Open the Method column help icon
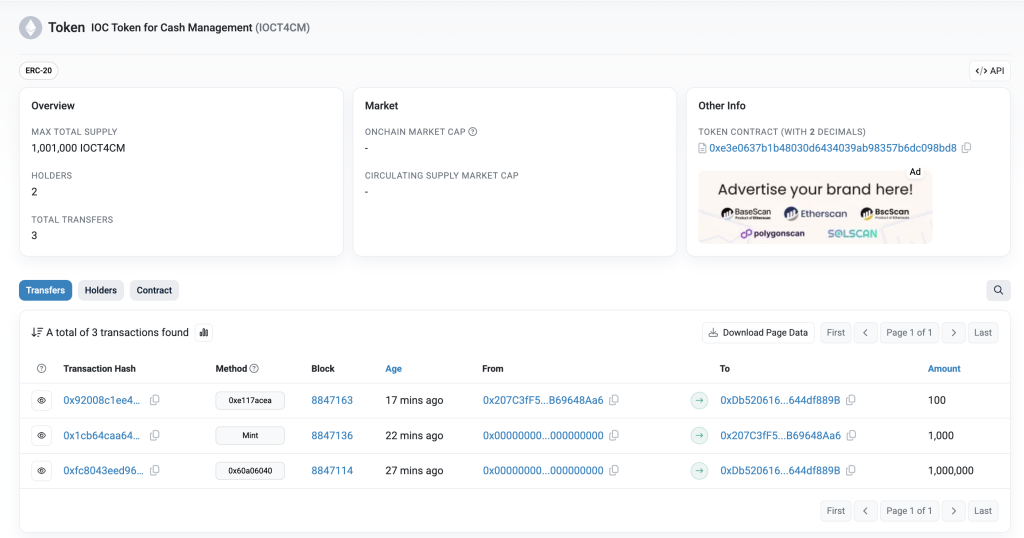The width and height of the screenshot is (1024, 538). 254,368
